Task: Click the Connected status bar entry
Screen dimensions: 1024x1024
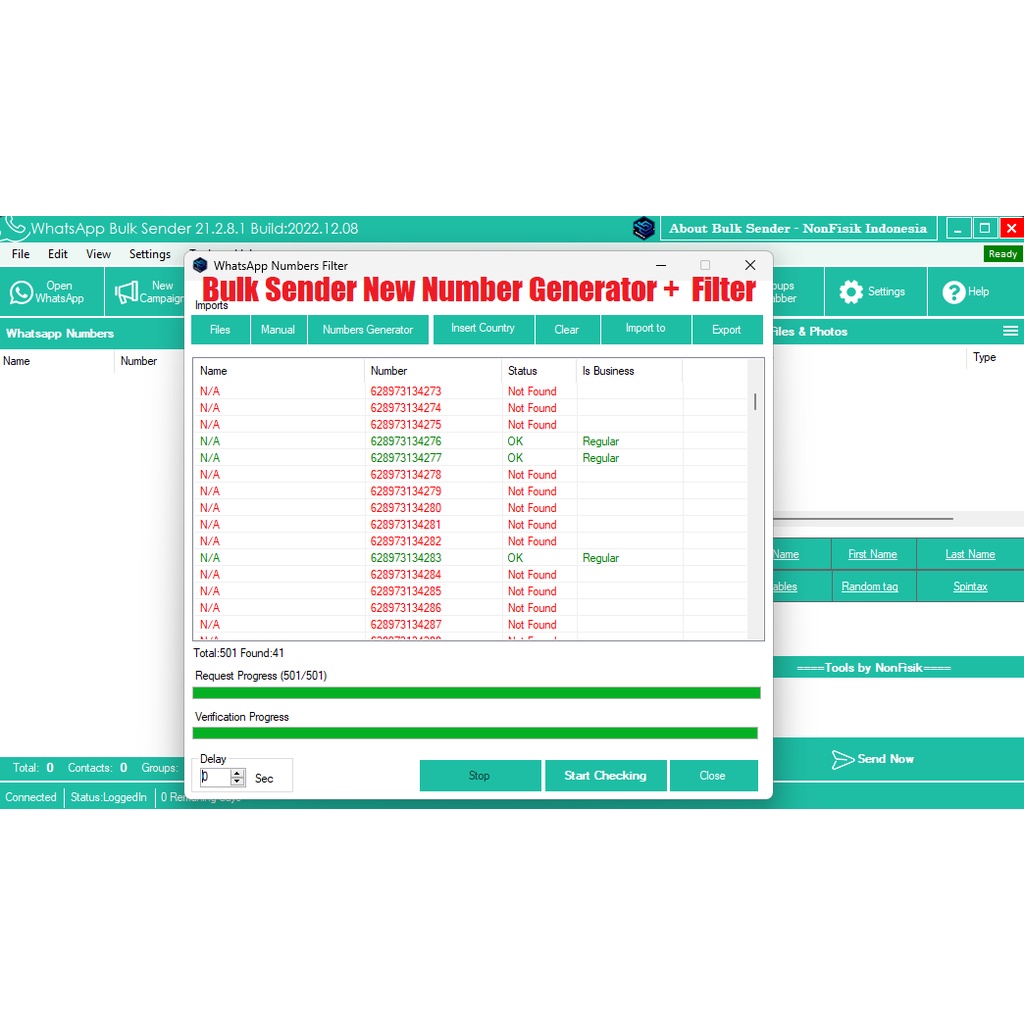Action: (31, 797)
